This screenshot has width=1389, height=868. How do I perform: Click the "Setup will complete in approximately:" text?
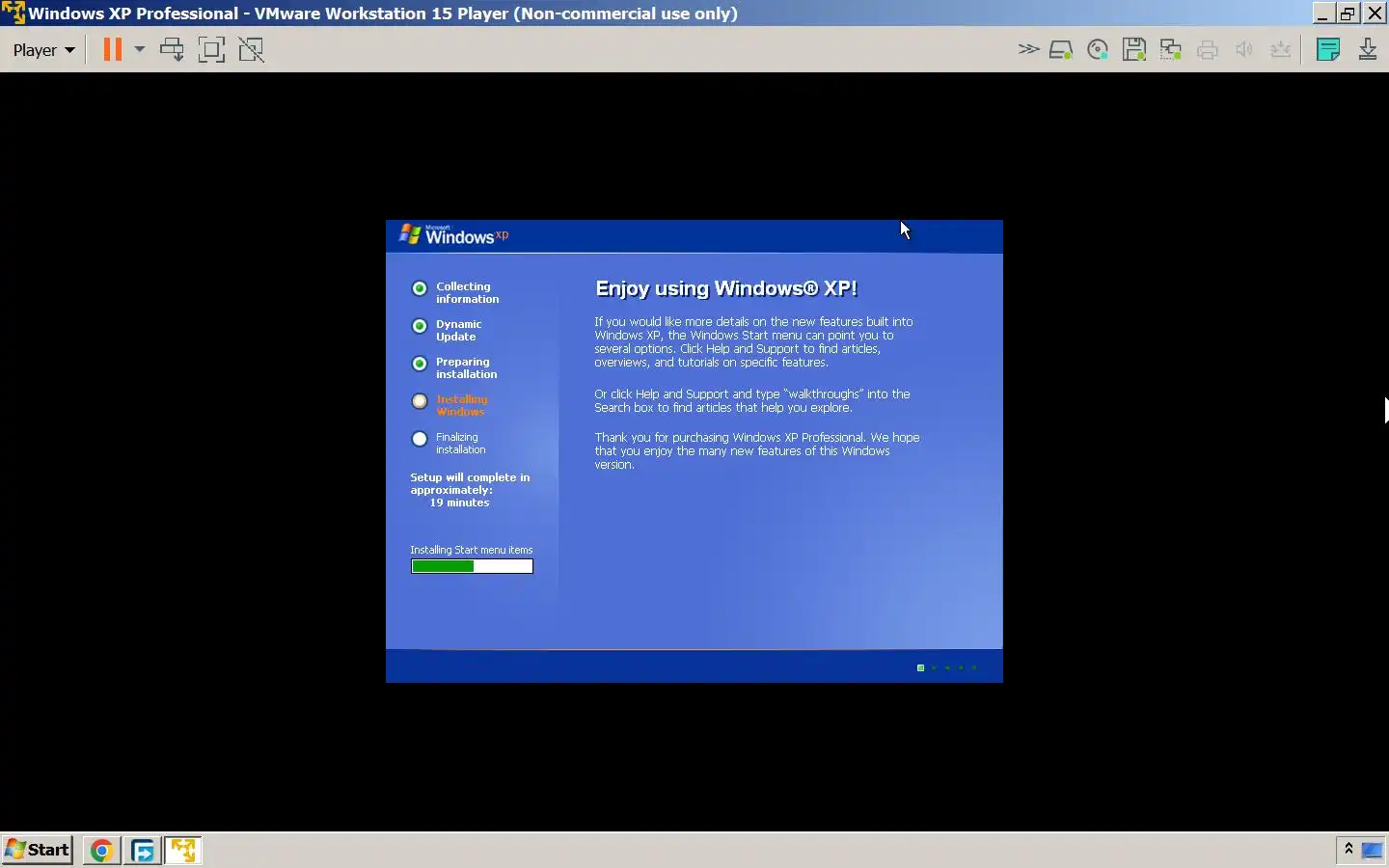click(470, 483)
